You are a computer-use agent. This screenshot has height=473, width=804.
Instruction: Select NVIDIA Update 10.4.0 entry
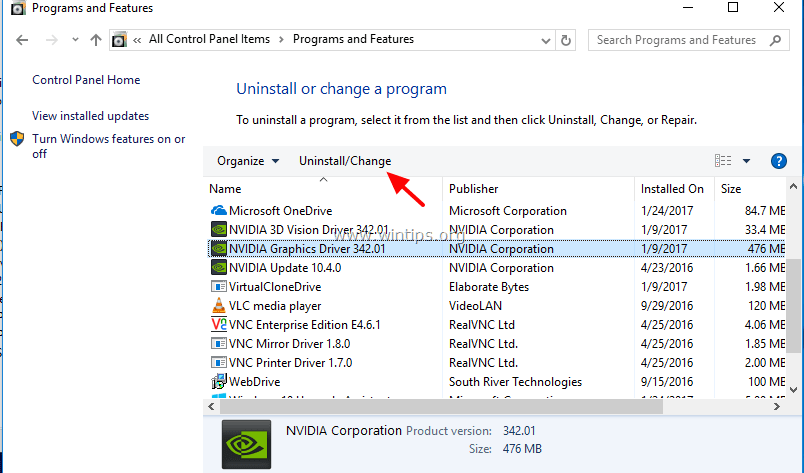[x=285, y=268]
